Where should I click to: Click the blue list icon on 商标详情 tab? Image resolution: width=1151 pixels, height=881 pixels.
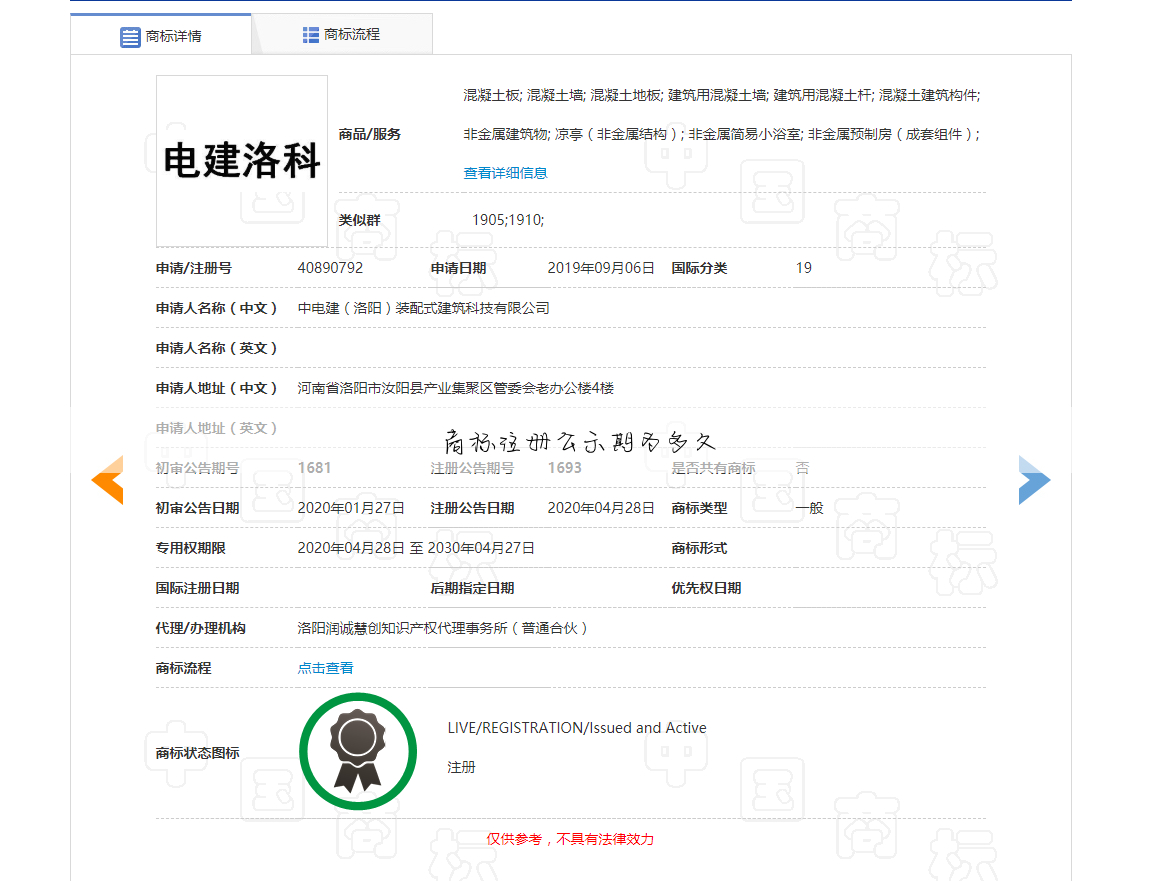click(130, 37)
